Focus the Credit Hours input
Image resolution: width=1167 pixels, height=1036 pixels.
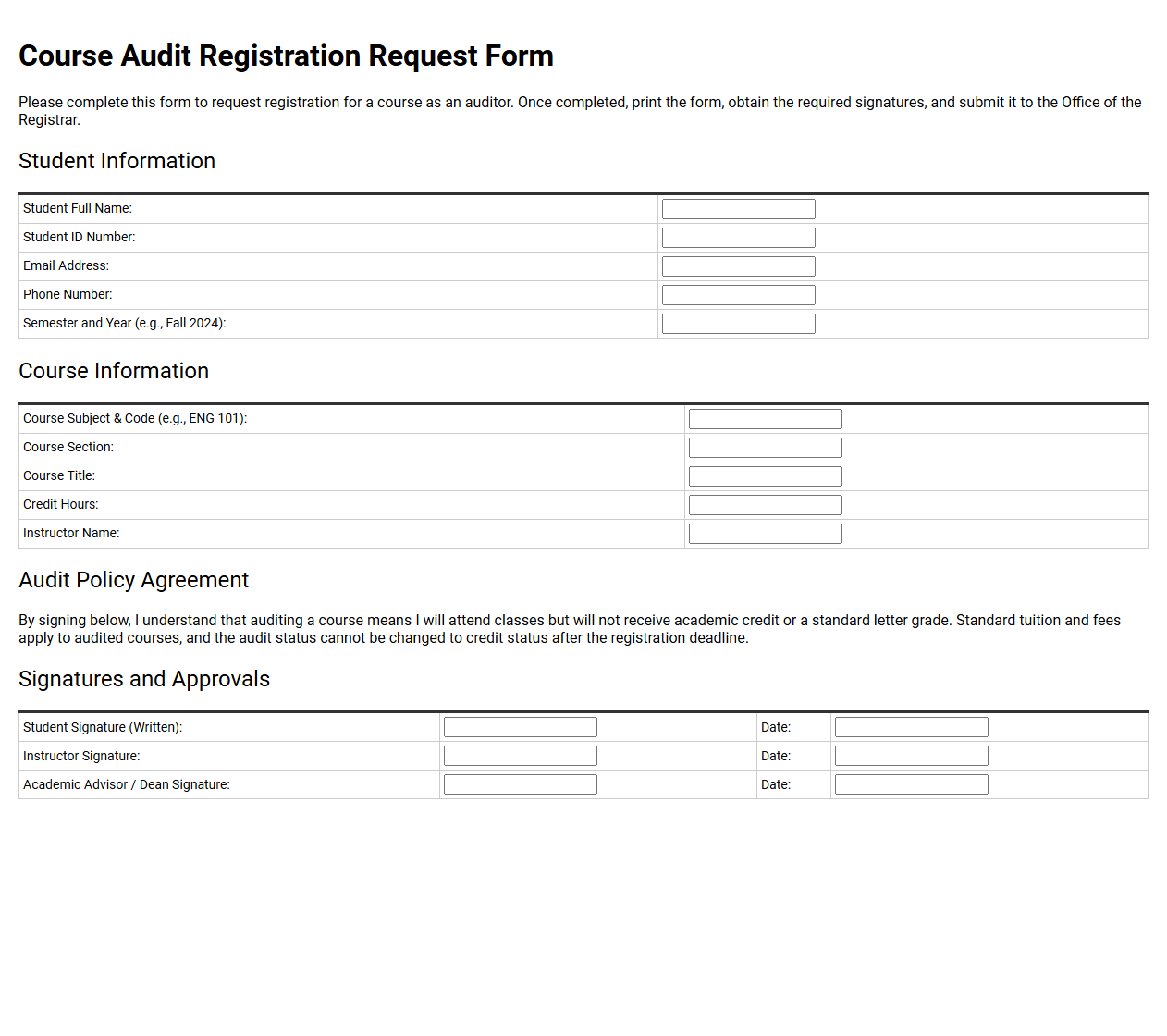tap(766, 505)
